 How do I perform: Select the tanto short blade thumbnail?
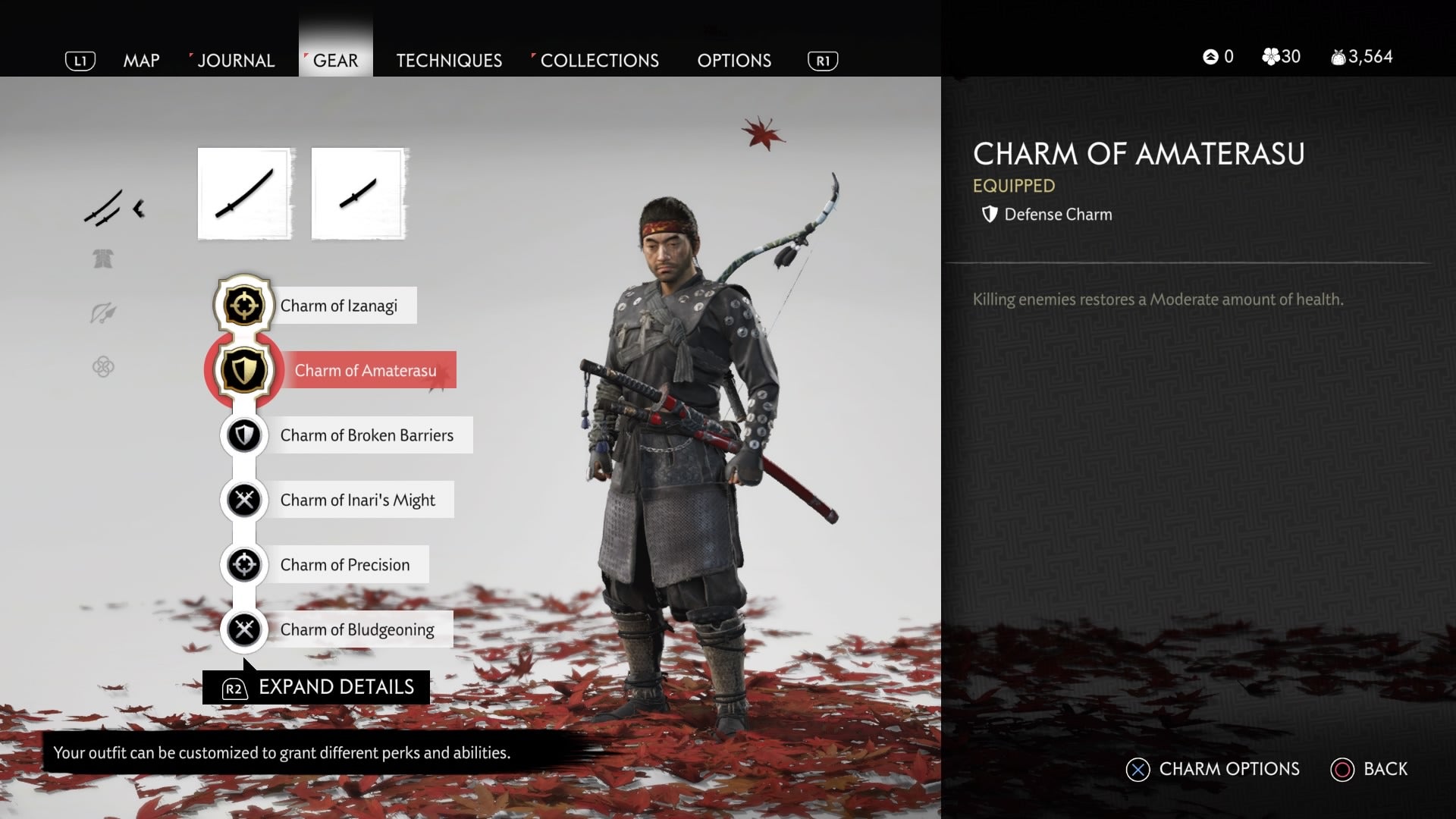[x=359, y=193]
